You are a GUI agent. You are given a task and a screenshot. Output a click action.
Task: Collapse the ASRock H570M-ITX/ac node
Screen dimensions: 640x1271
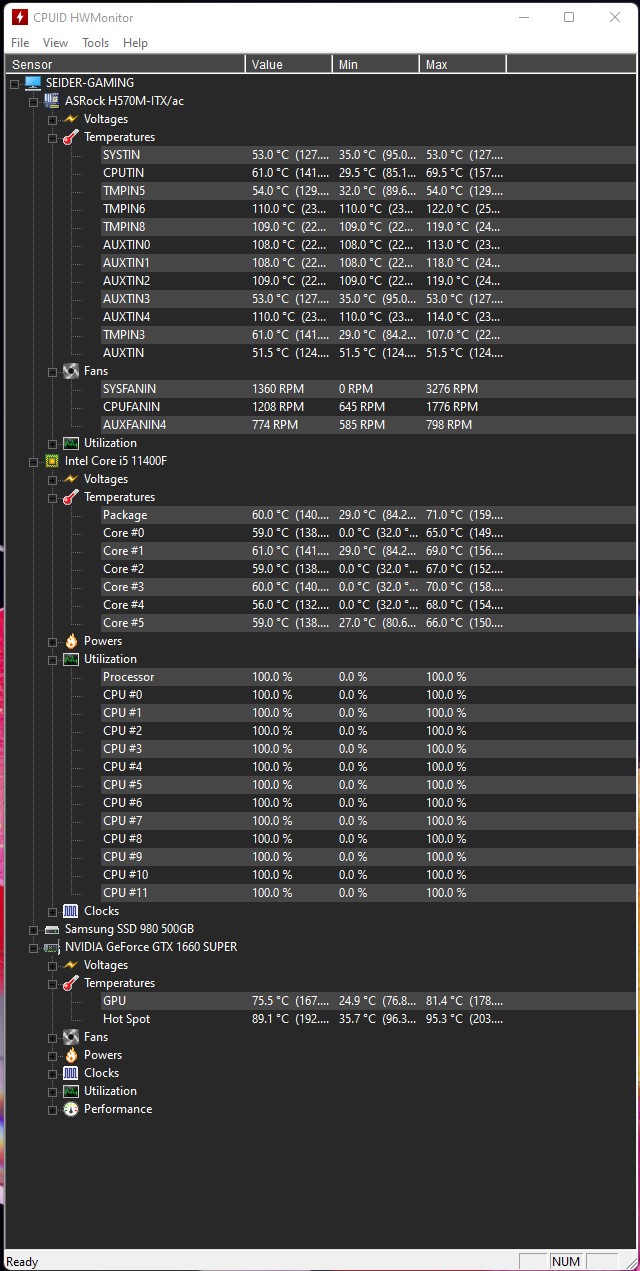pyautogui.click(x=33, y=102)
